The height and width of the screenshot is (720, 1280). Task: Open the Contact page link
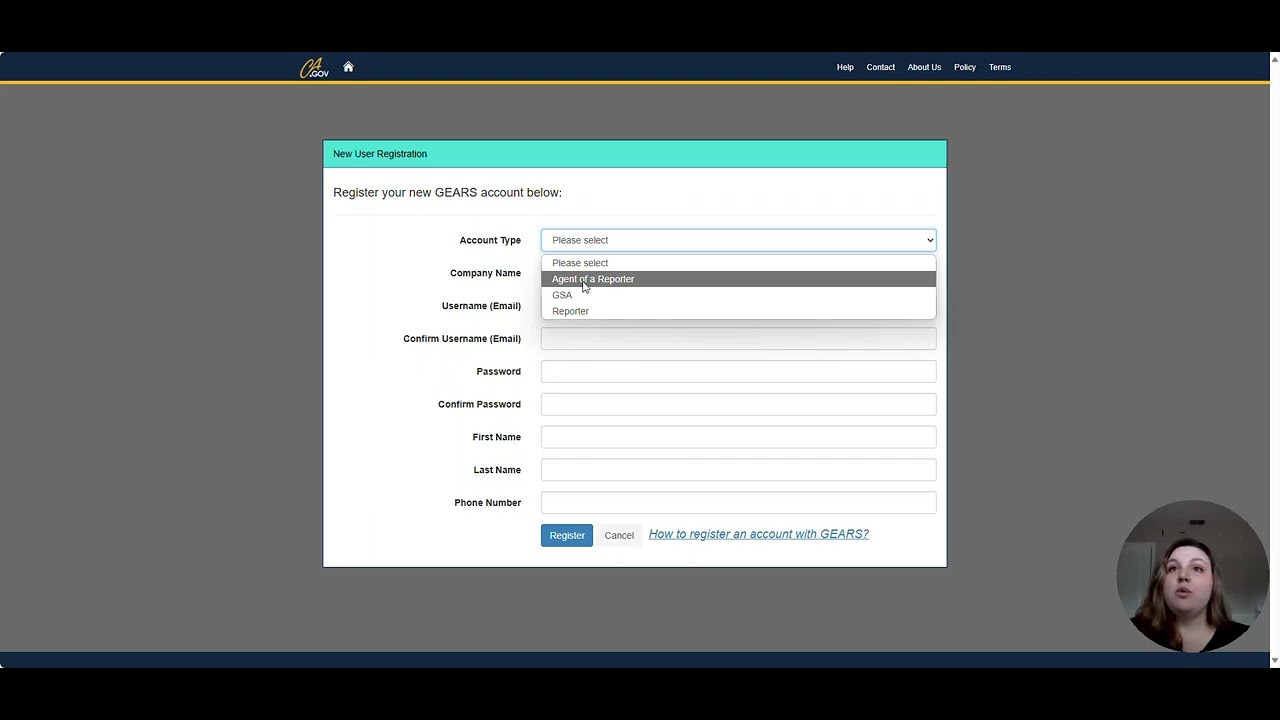880,67
